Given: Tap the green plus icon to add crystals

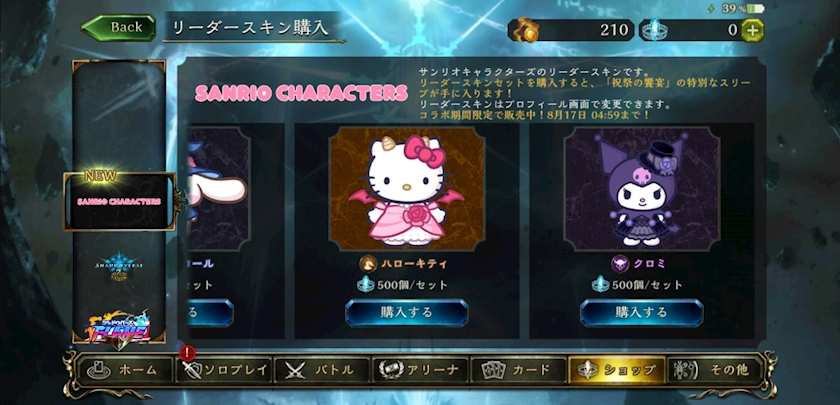Looking at the screenshot, I should click(x=752, y=31).
